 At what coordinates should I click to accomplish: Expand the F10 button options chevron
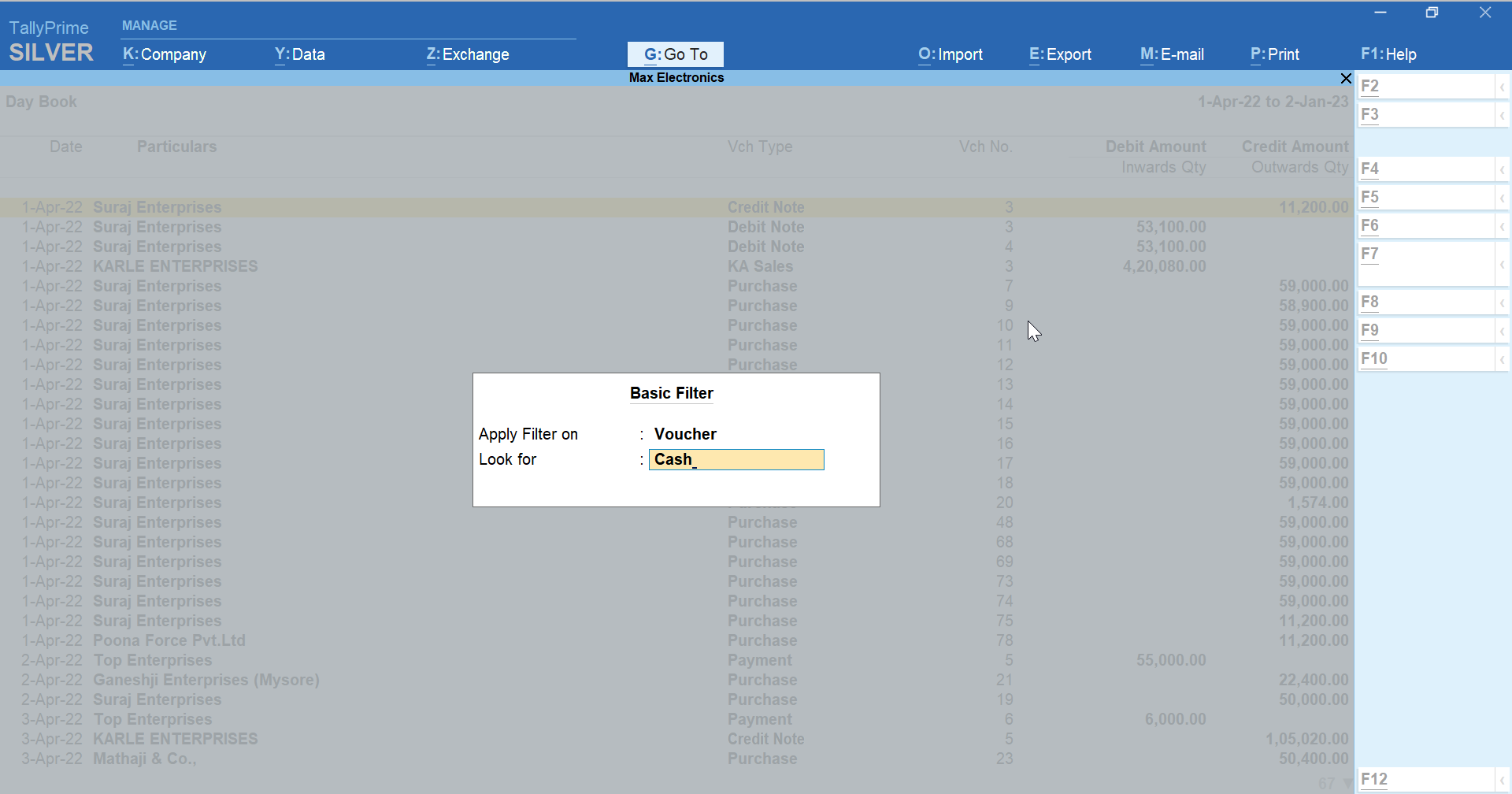coord(1503,358)
